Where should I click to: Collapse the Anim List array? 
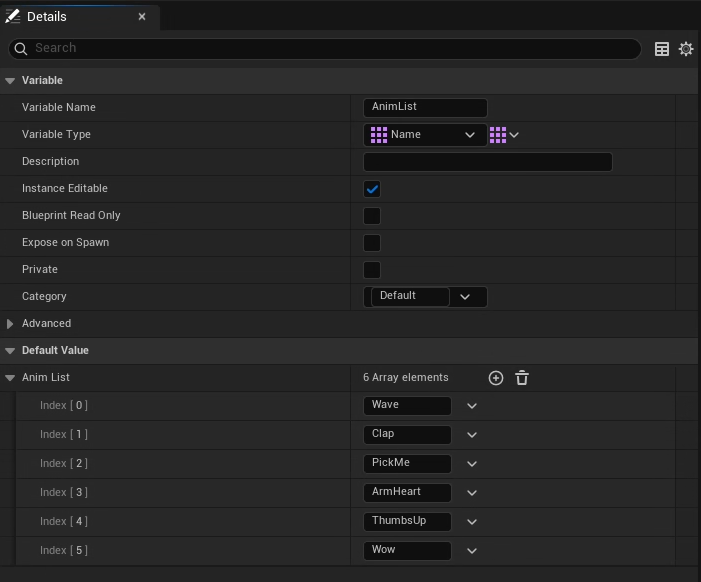point(11,378)
